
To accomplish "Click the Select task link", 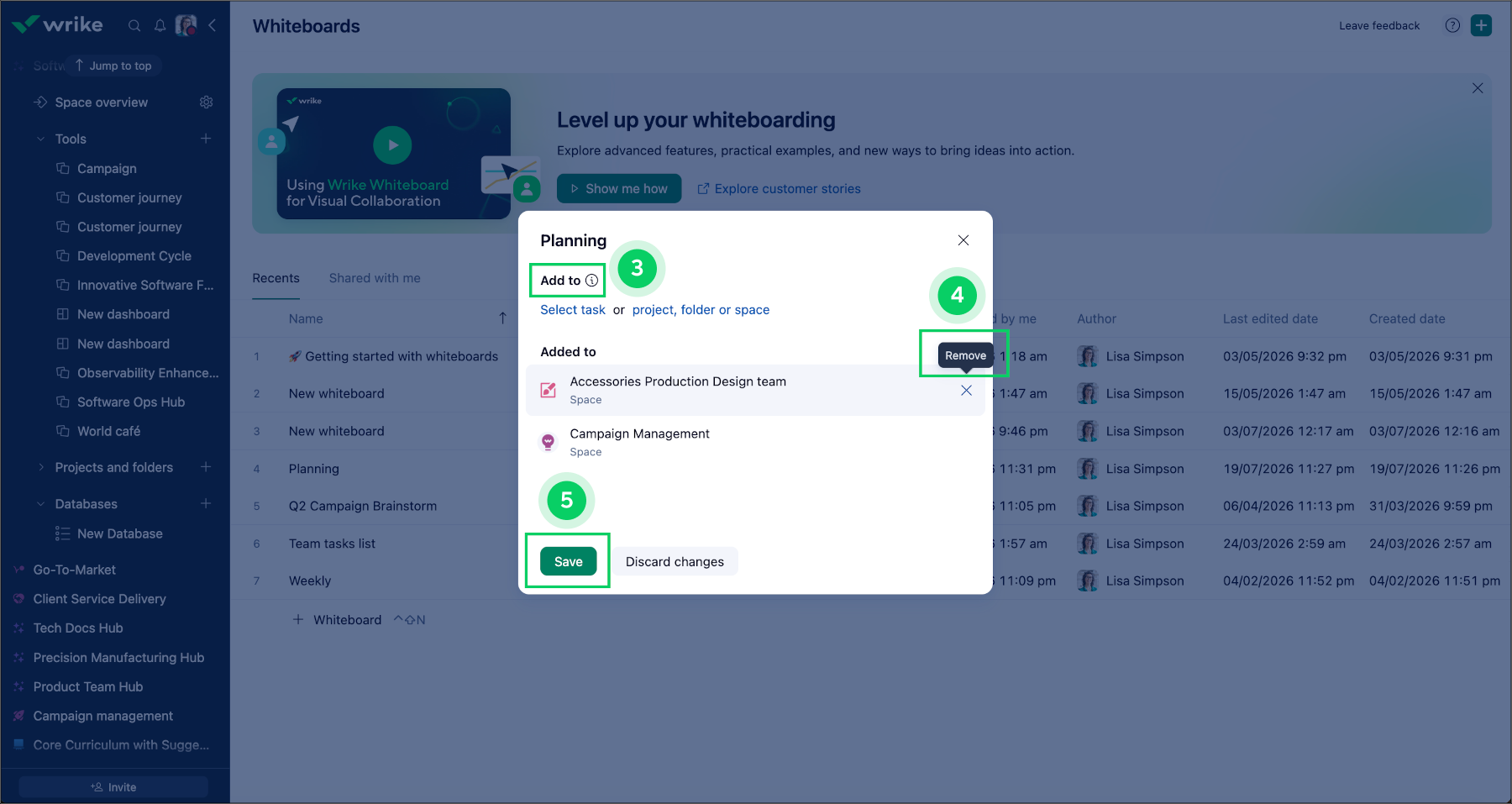I will click(573, 310).
